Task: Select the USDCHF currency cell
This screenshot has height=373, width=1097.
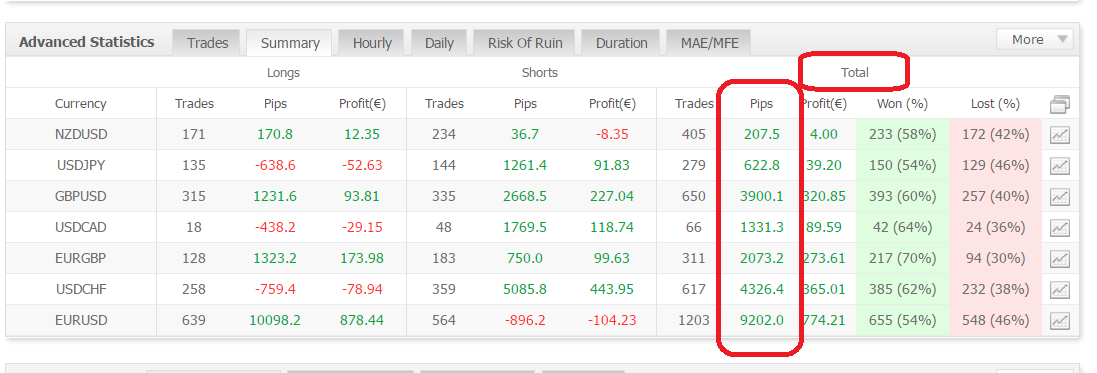Action: click(x=81, y=288)
